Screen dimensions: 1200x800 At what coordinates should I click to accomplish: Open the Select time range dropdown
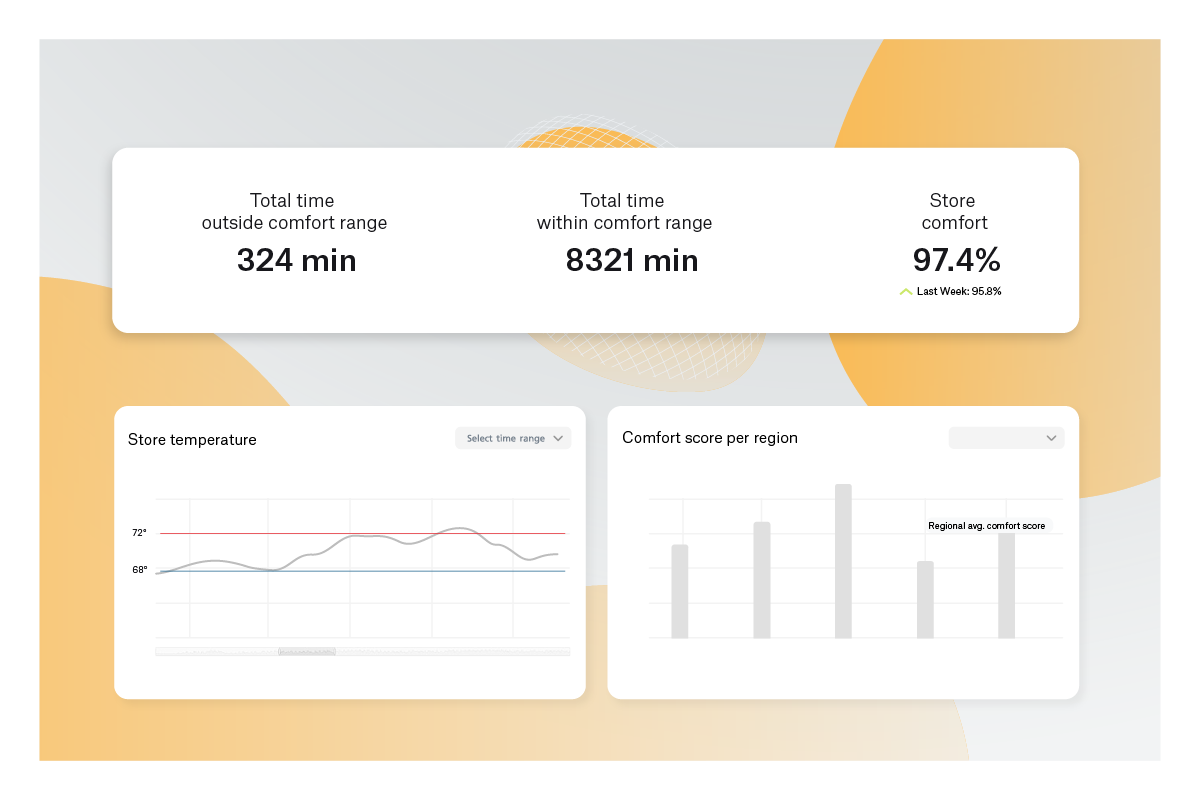[x=512, y=438]
